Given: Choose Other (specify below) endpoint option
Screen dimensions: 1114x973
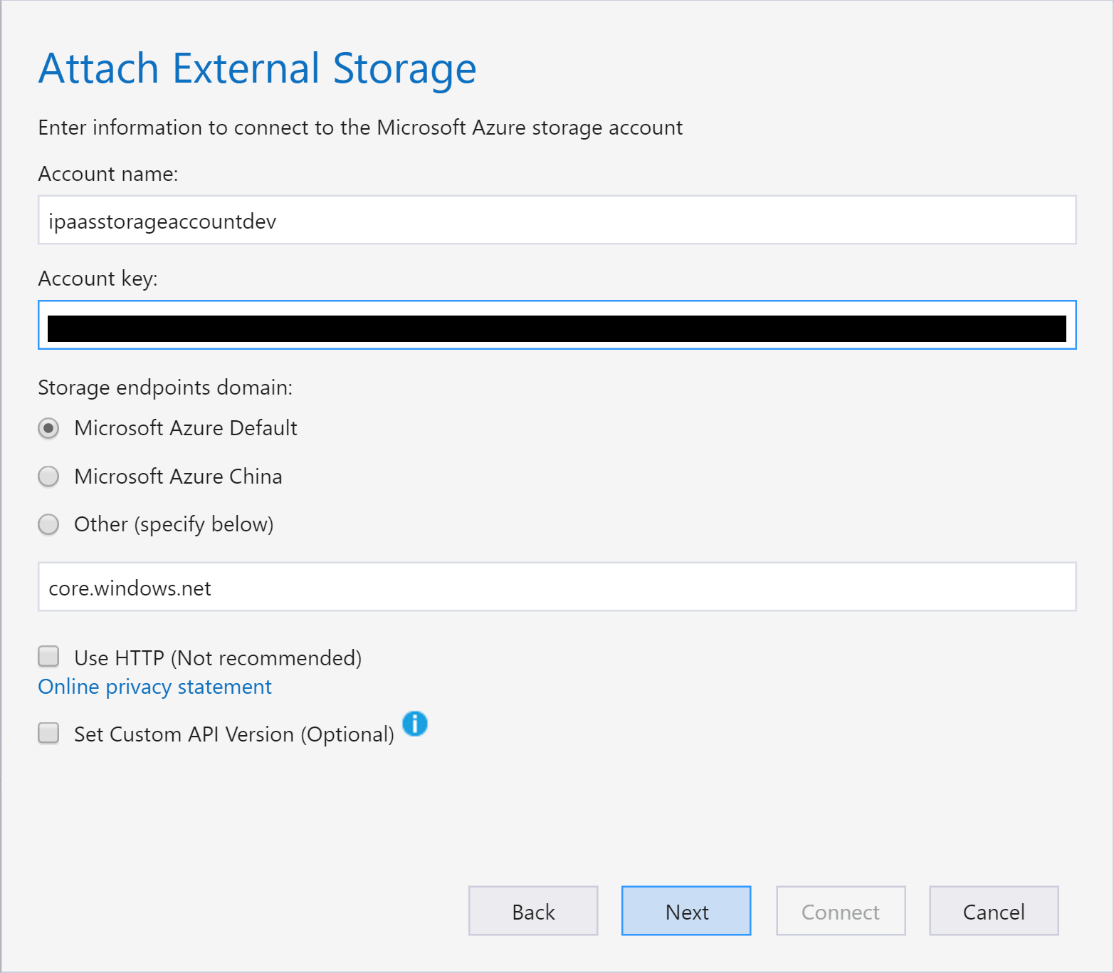Looking at the screenshot, I should pyautogui.click(x=48, y=525).
